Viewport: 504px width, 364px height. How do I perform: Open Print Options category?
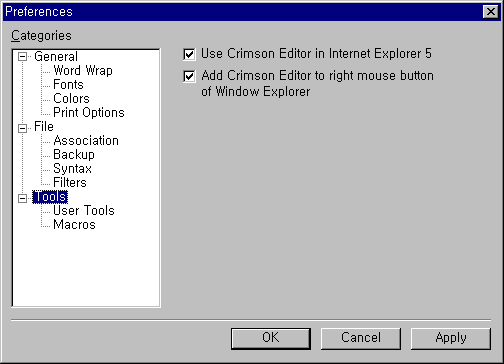click(89, 113)
